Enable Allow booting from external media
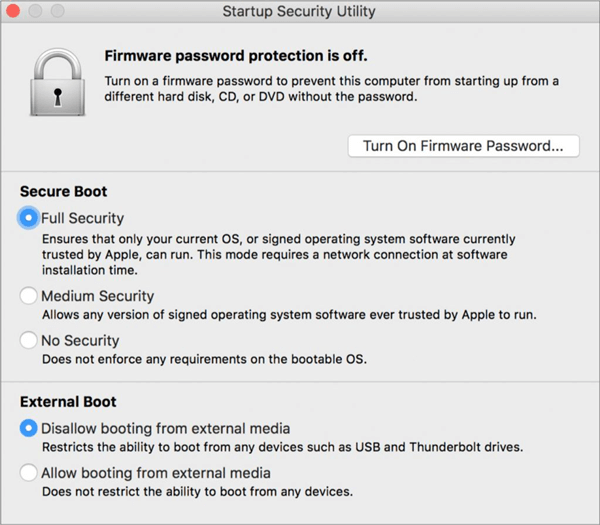 click(x=29, y=473)
